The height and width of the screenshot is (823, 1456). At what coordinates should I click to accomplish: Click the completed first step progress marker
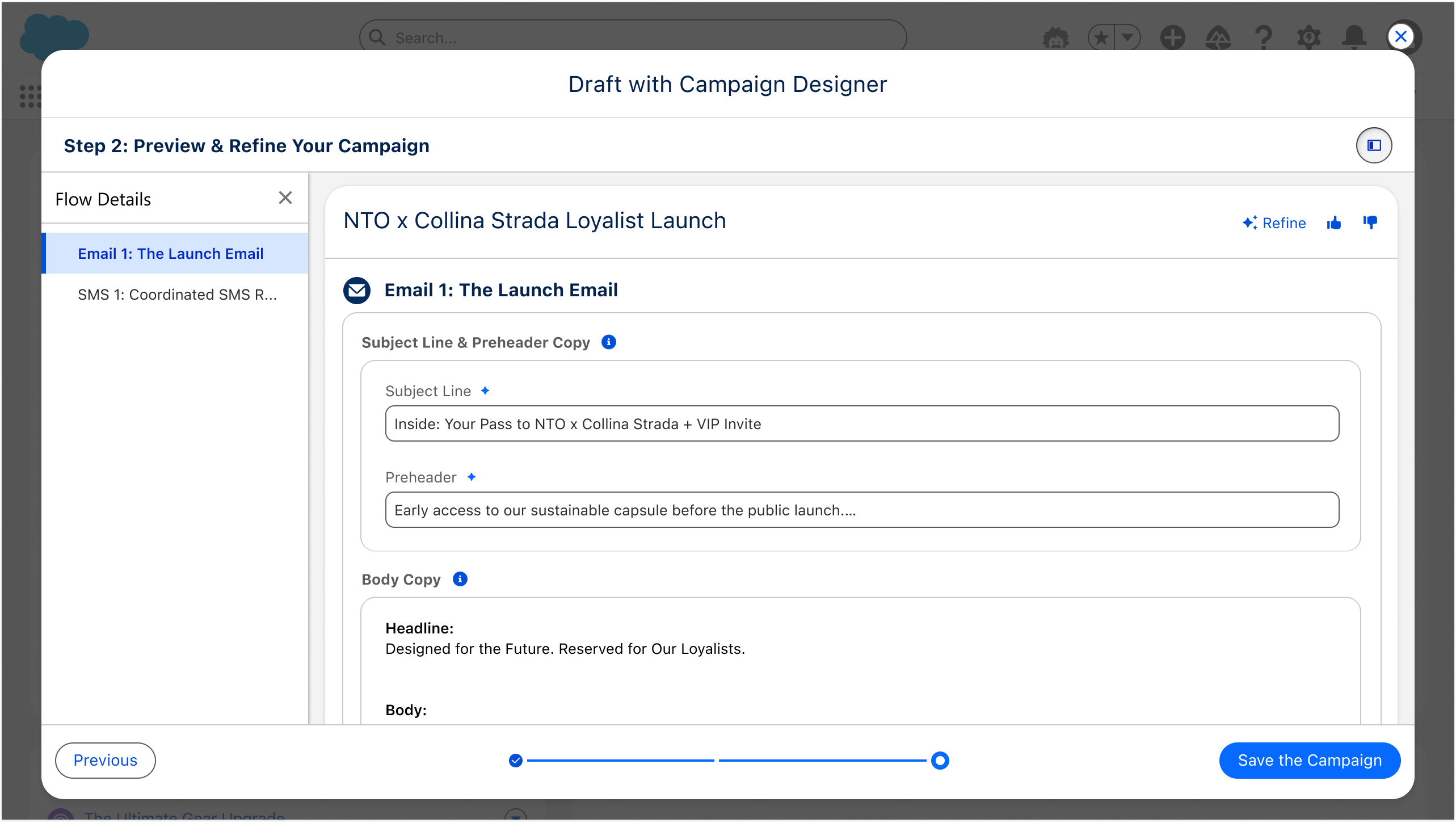point(516,760)
